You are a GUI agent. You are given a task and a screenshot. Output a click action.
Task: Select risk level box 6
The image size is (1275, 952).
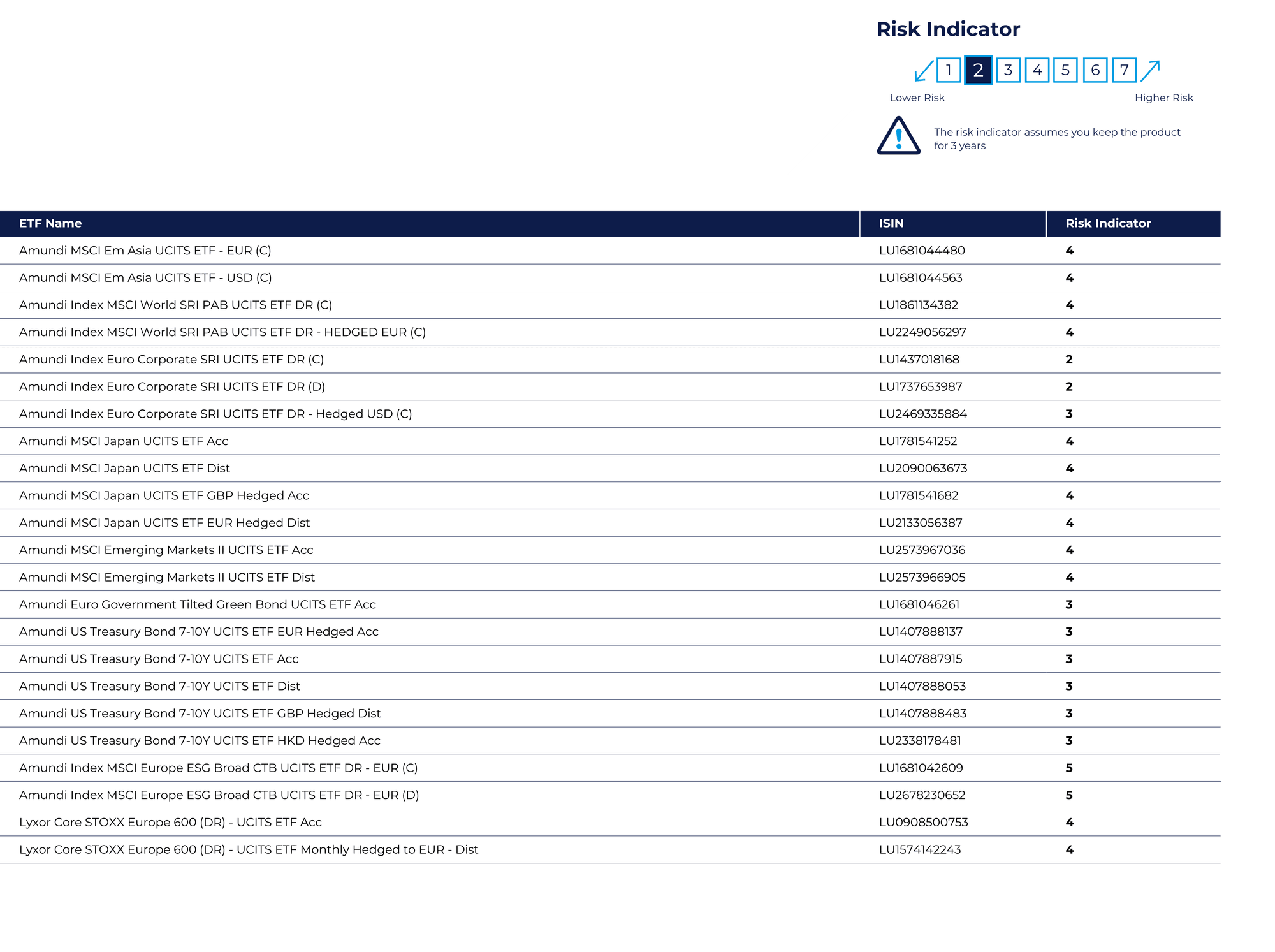[x=1095, y=70]
